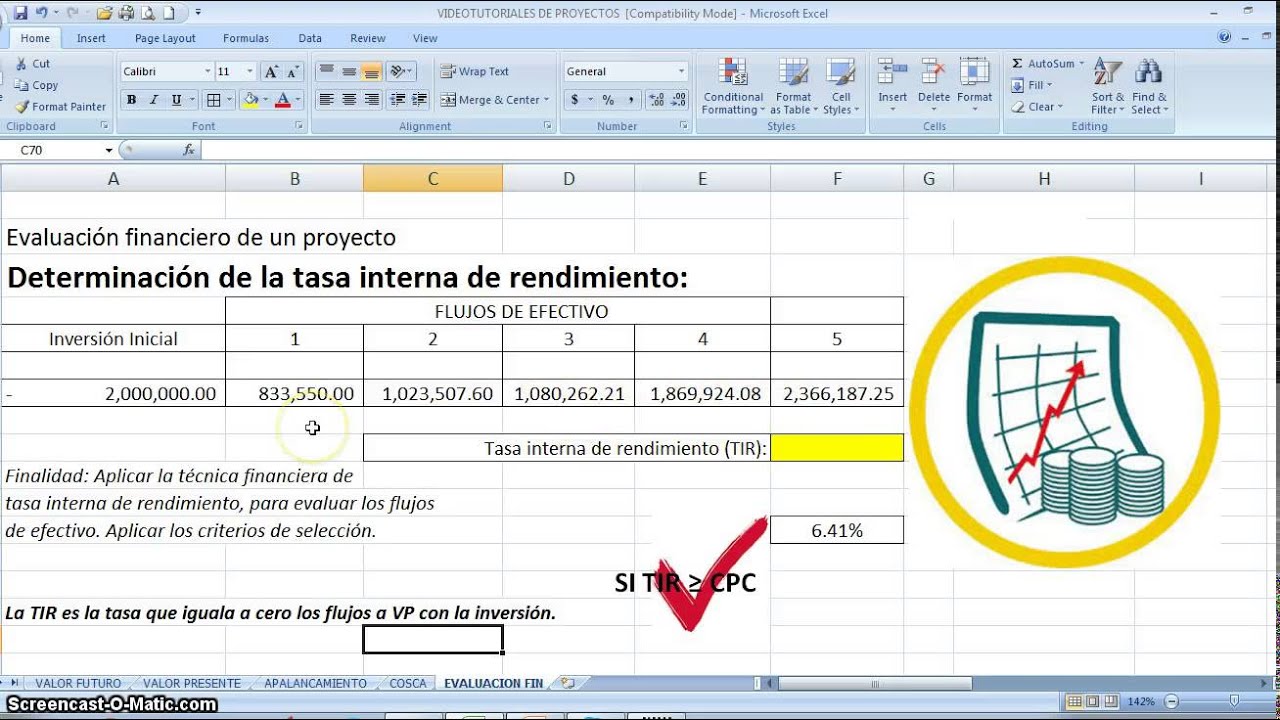Align text to top of cell
The width and height of the screenshot is (1280, 720).
326,71
